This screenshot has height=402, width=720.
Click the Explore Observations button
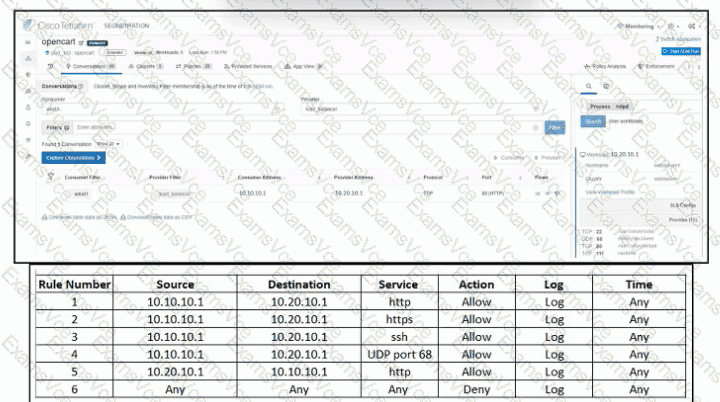pyautogui.click(x=73, y=158)
